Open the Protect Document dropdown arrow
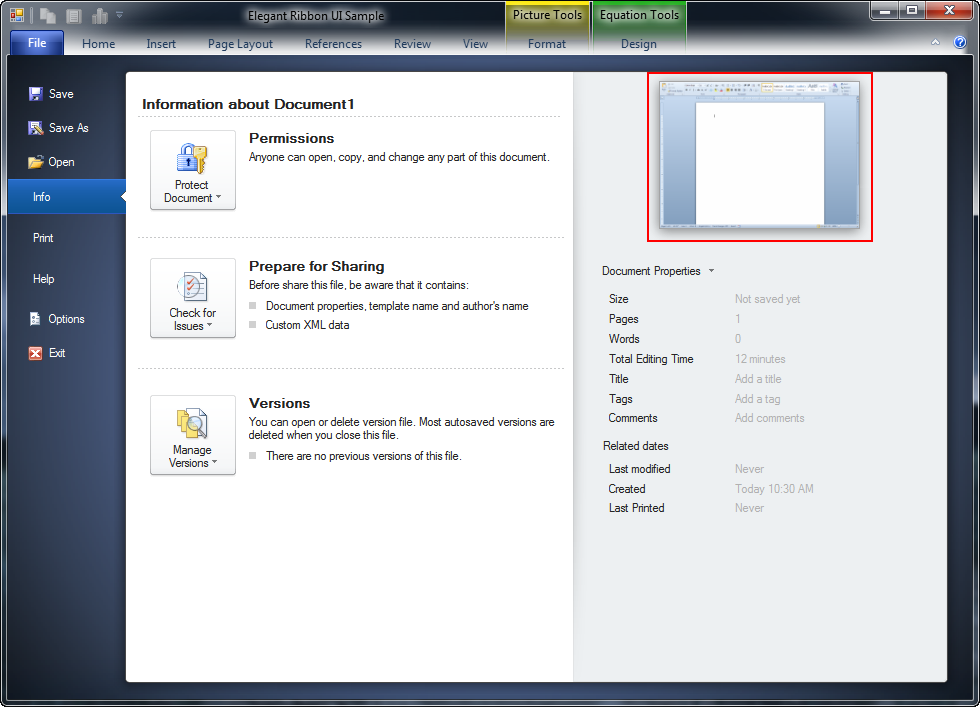Screen dimensions: 980x707 coord(218,197)
